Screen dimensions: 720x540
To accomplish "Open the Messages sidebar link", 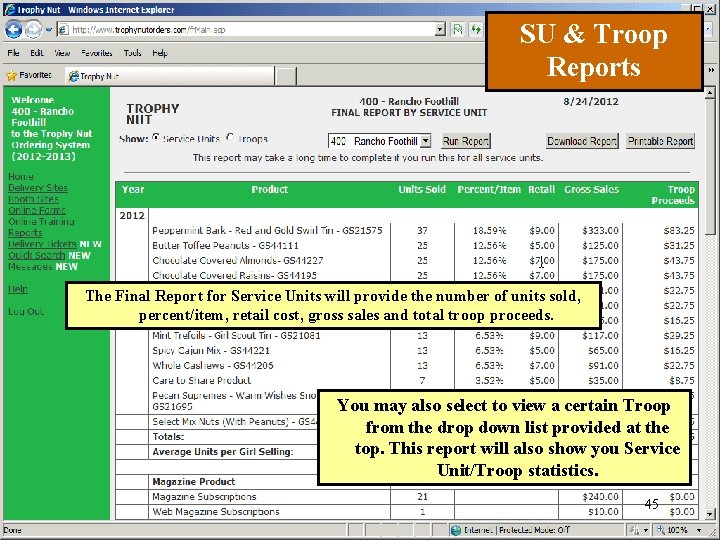I will pyautogui.click(x=30, y=266).
